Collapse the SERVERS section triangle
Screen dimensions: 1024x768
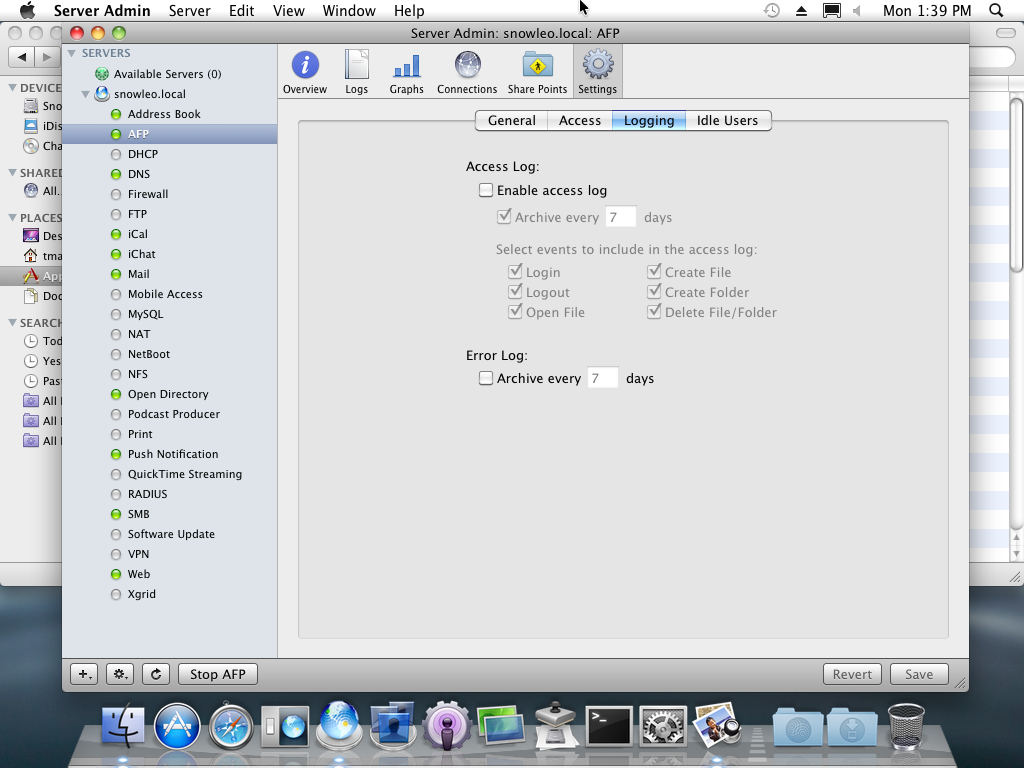[72, 53]
